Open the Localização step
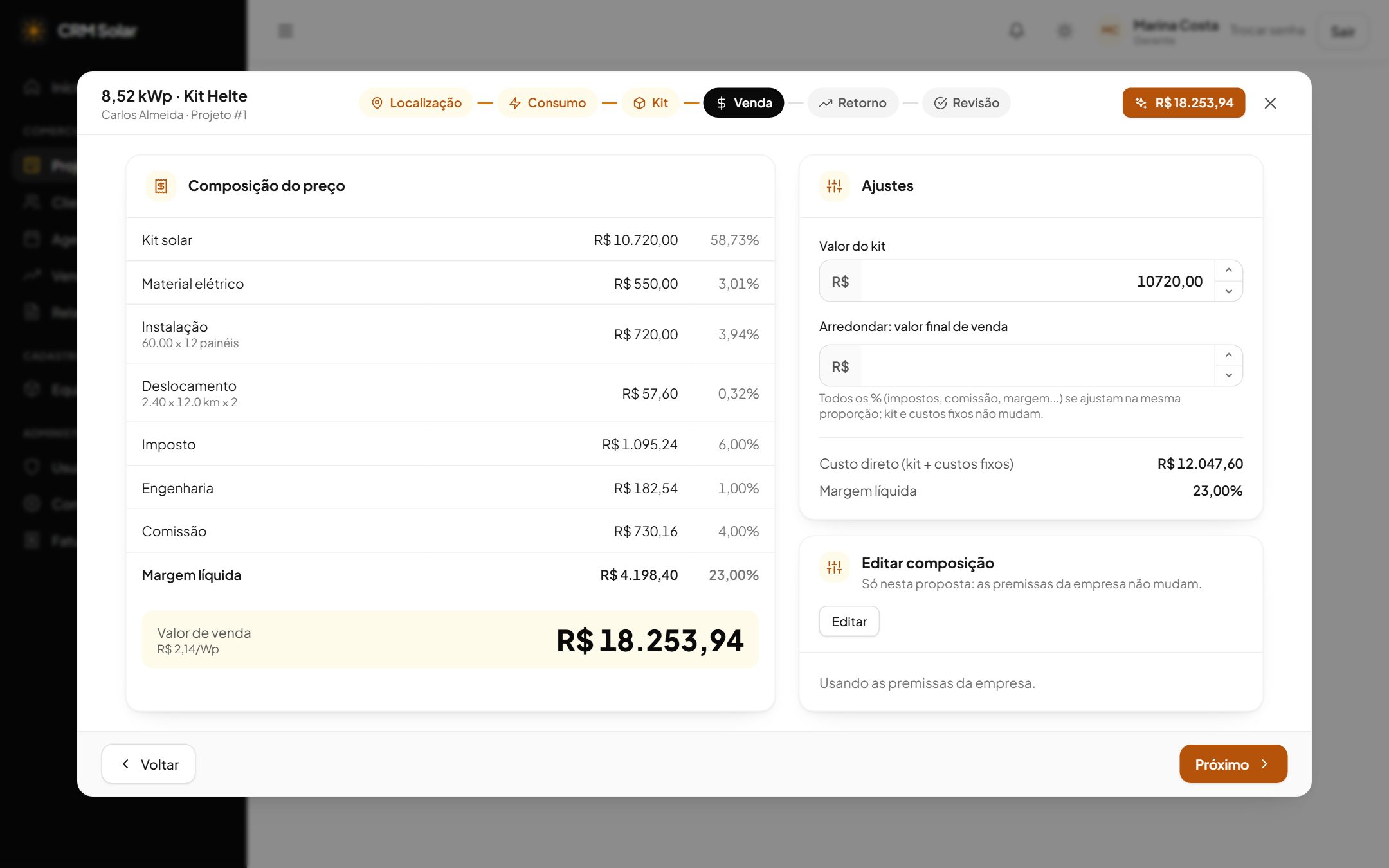The height and width of the screenshot is (868, 1389). [x=416, y=103]
